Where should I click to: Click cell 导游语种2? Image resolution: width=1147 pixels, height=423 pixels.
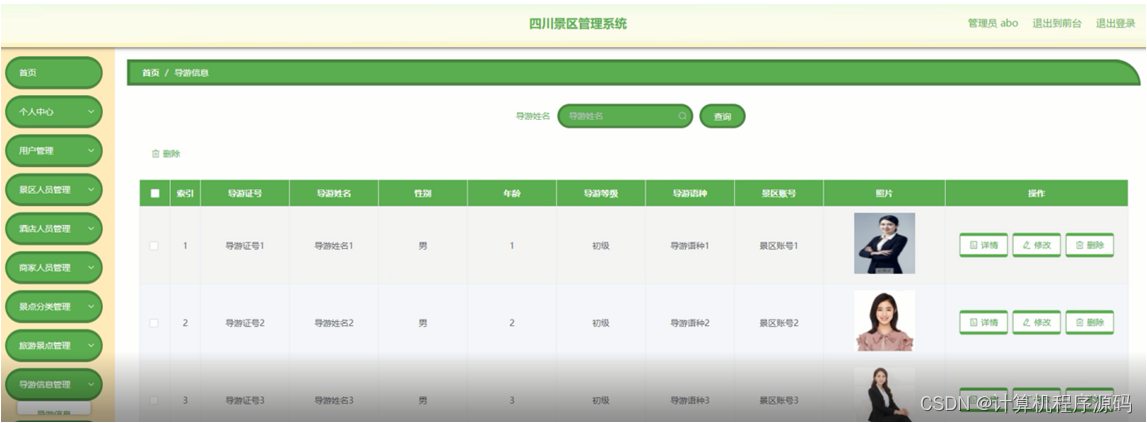pyautogui.click(x=690, y=323)
